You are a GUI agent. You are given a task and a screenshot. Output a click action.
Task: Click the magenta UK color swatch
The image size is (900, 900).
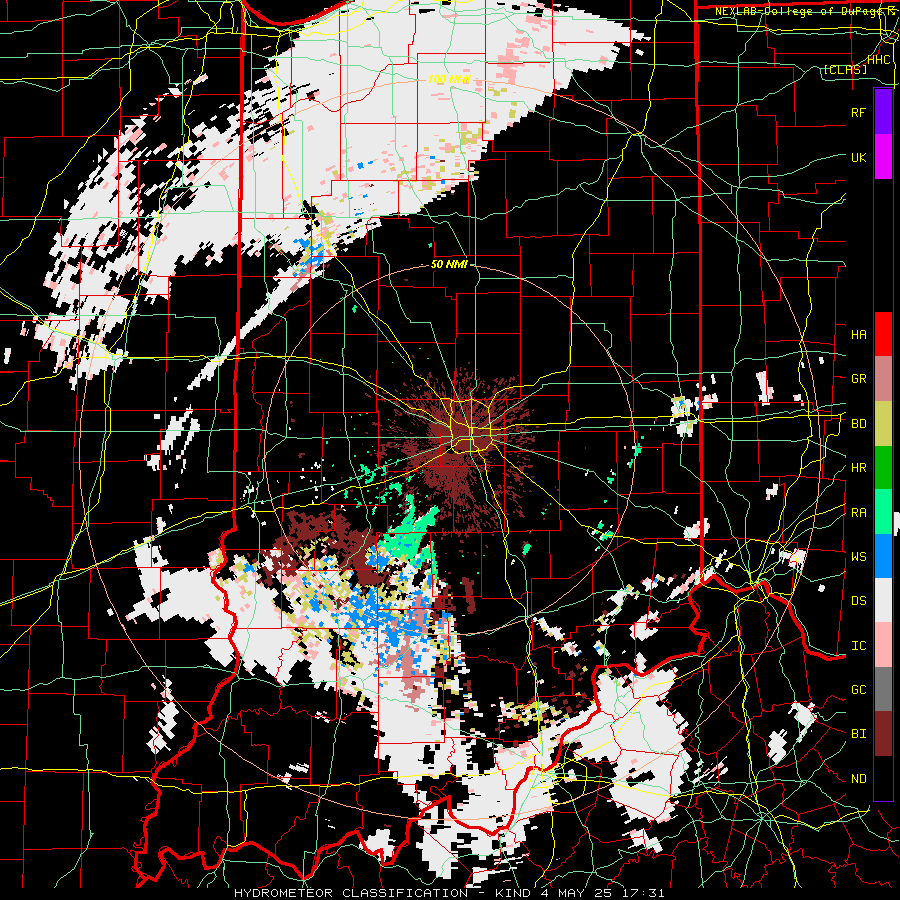[x=883, y=157]
